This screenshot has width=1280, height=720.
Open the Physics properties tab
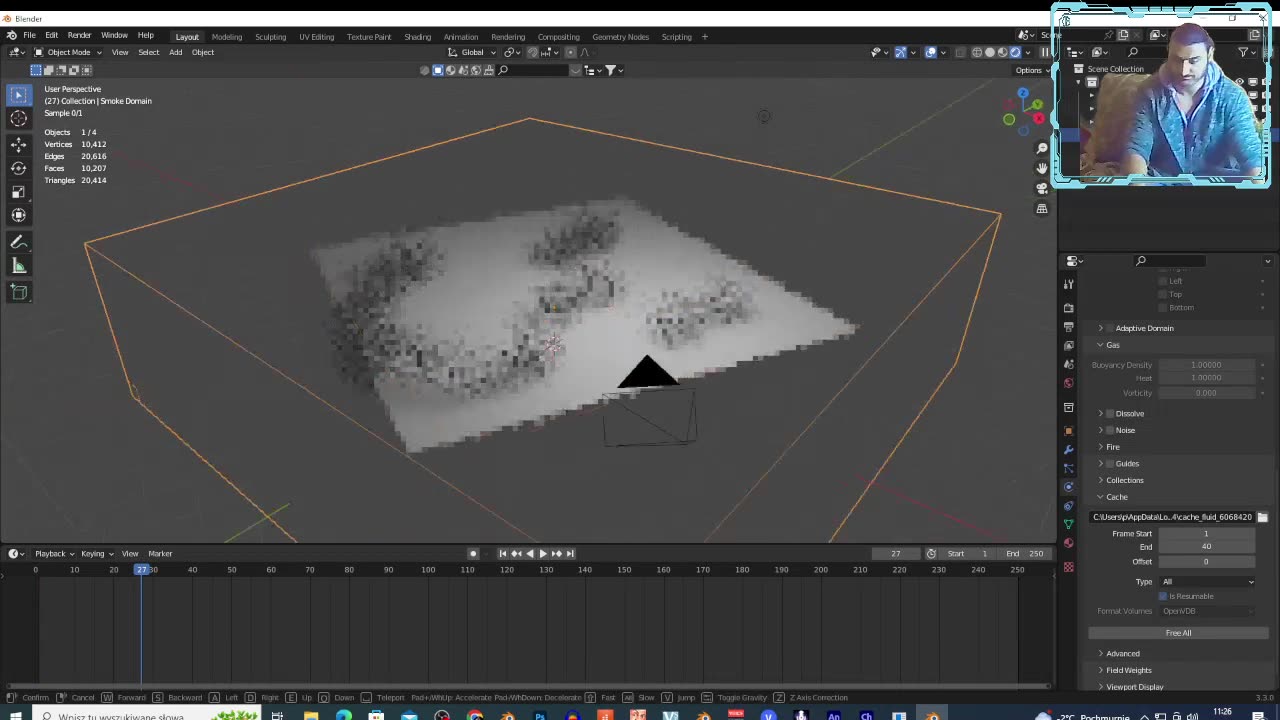point(1069,487)
